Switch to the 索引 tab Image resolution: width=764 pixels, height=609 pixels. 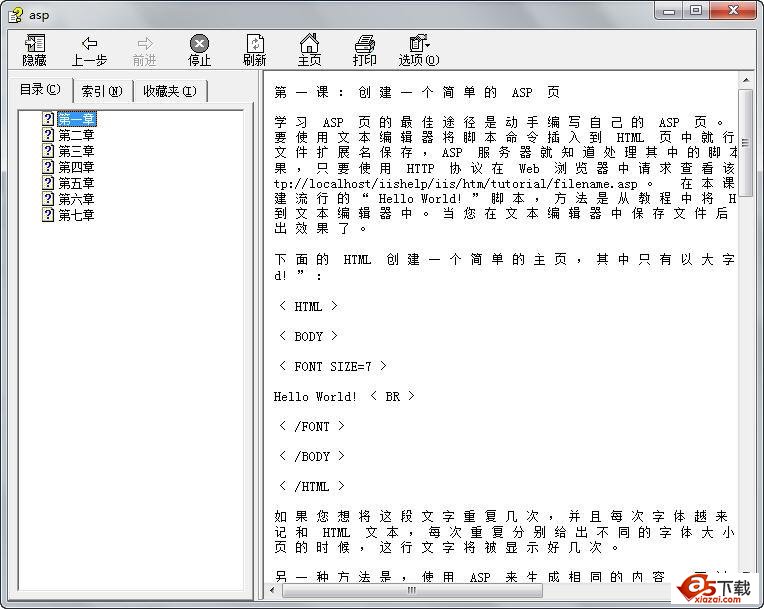coord(102,91)
